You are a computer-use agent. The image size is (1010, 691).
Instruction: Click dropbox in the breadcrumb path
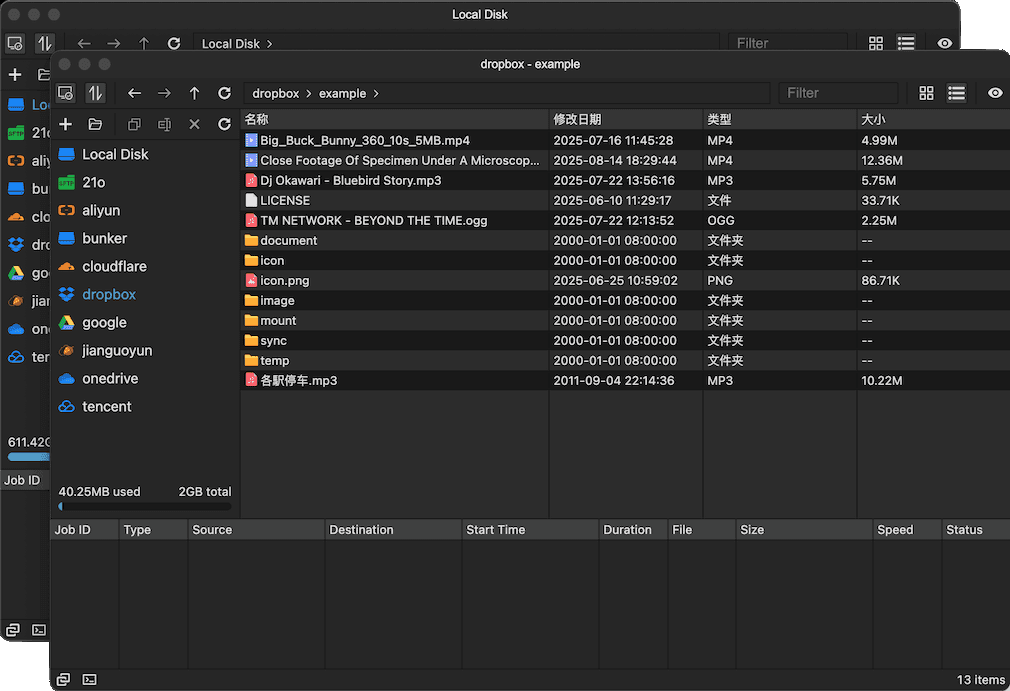(275, 94)
